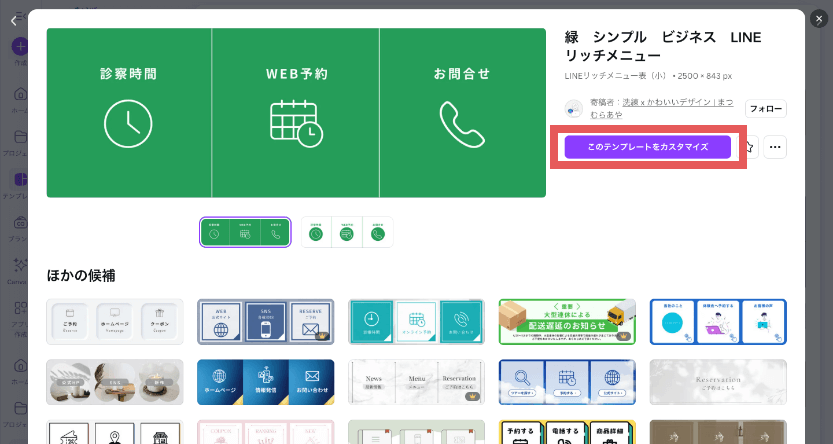Click the back arrow at top left
Screen dimensions: 833x444
(13, 20)
